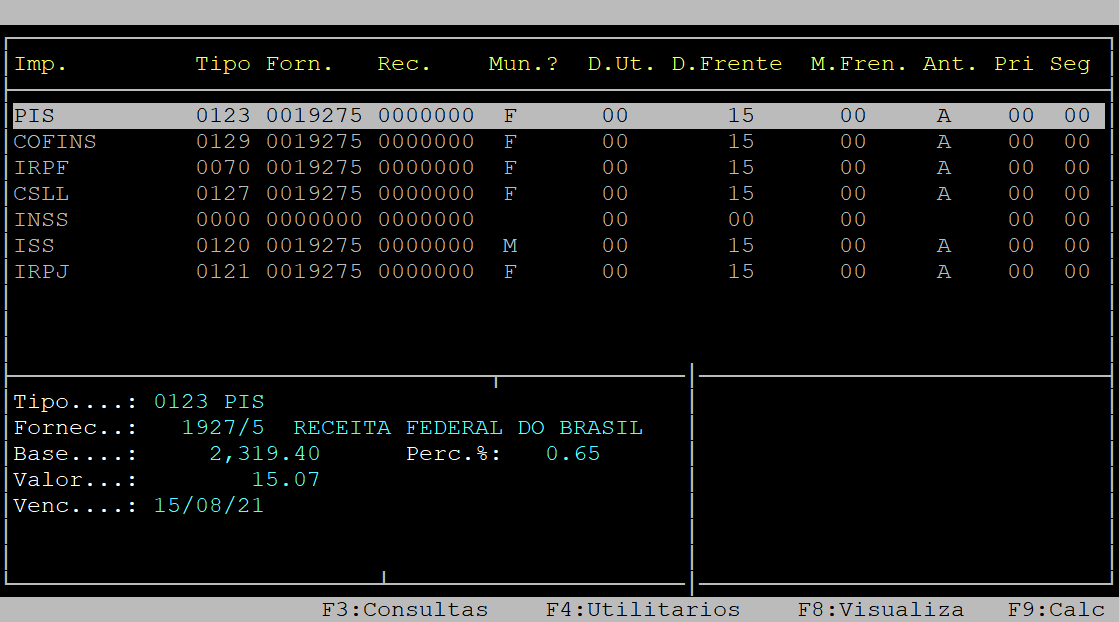The width and height of the screenshot is (1119, 622).
Task: Select the CSLL tax row
Action: coord(41,194)
